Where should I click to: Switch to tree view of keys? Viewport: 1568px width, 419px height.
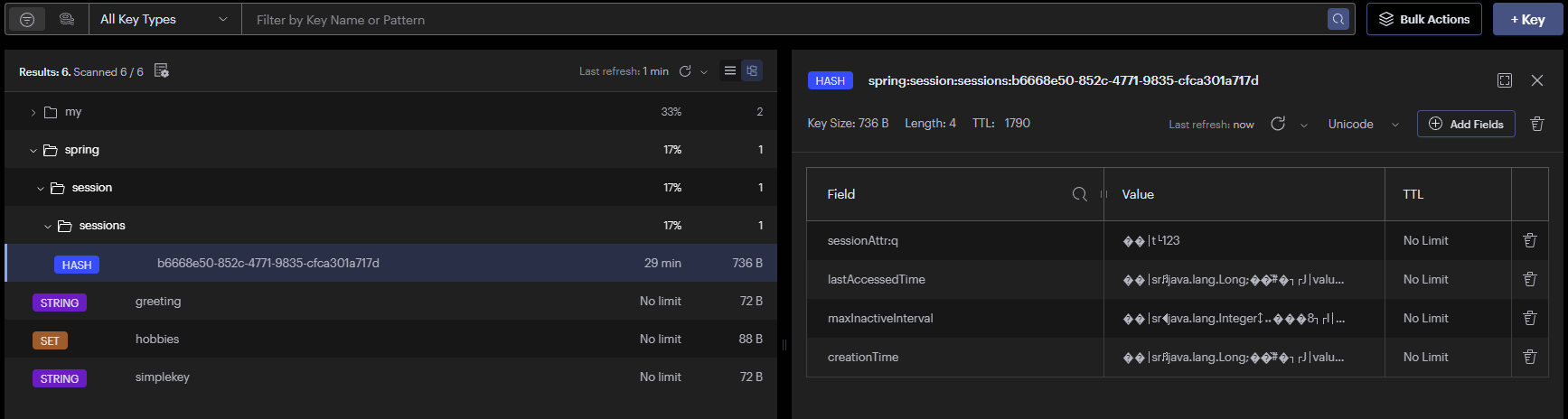(x=752, y=70)
